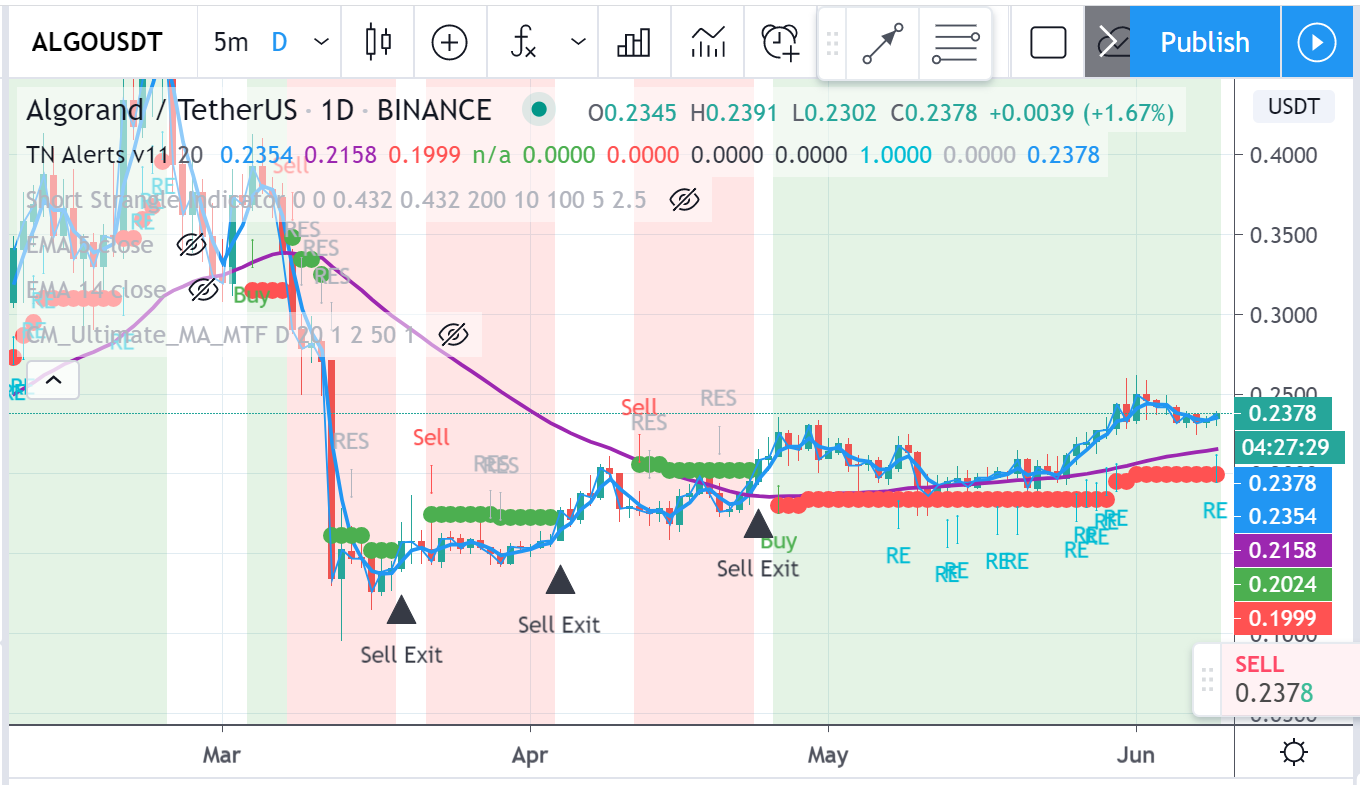Open the financials bar chart icon

click(x=635, y=42)
